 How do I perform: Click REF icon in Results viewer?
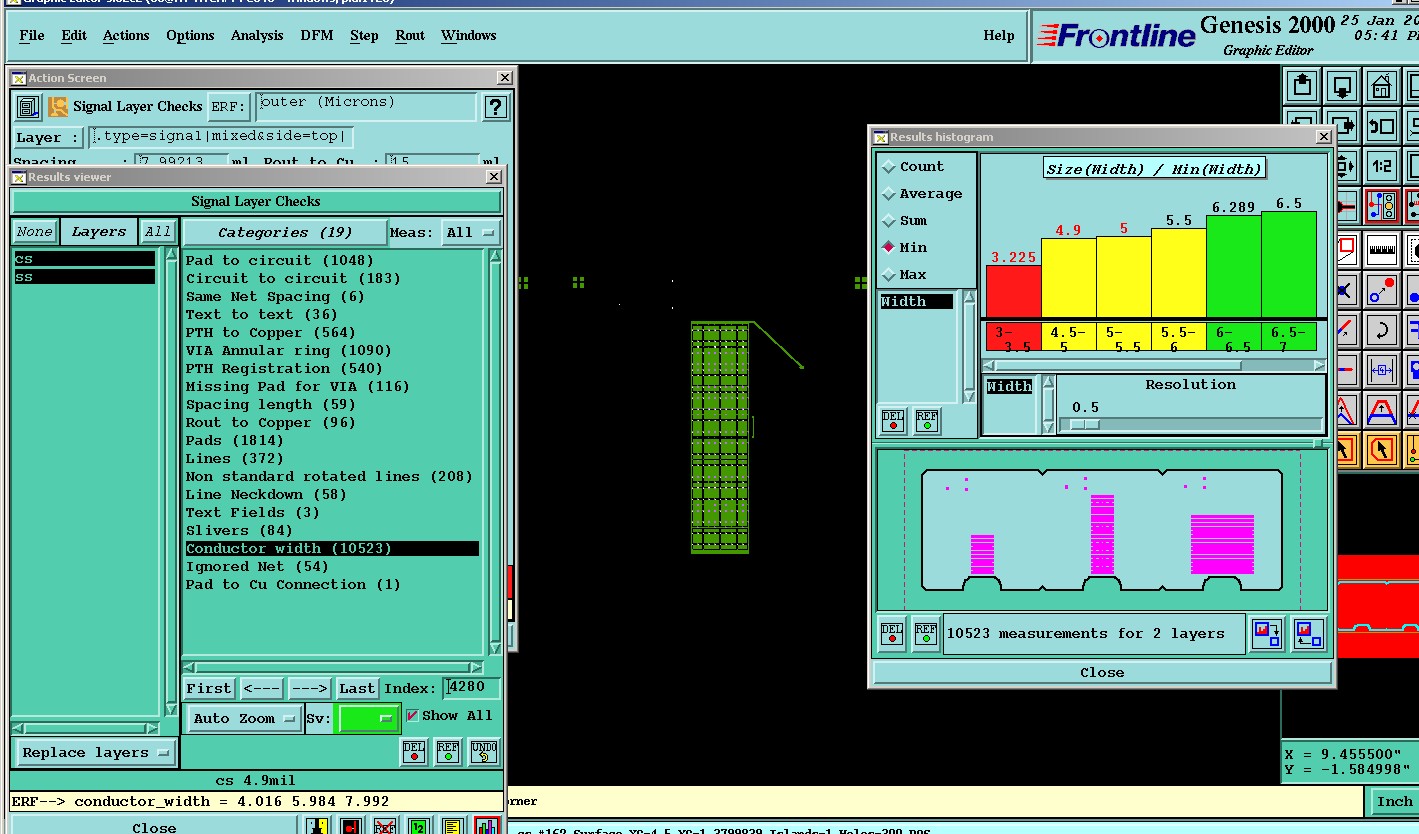[448, 751]
